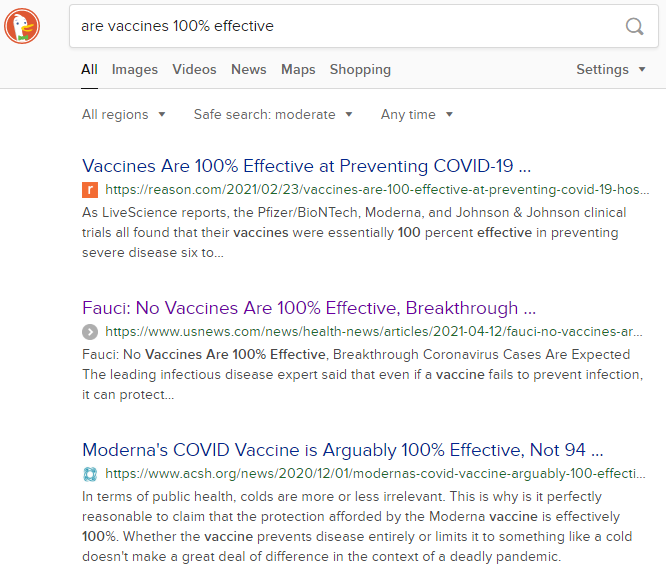
Task: Focus the search box containing the query
Action: [364, 26]
